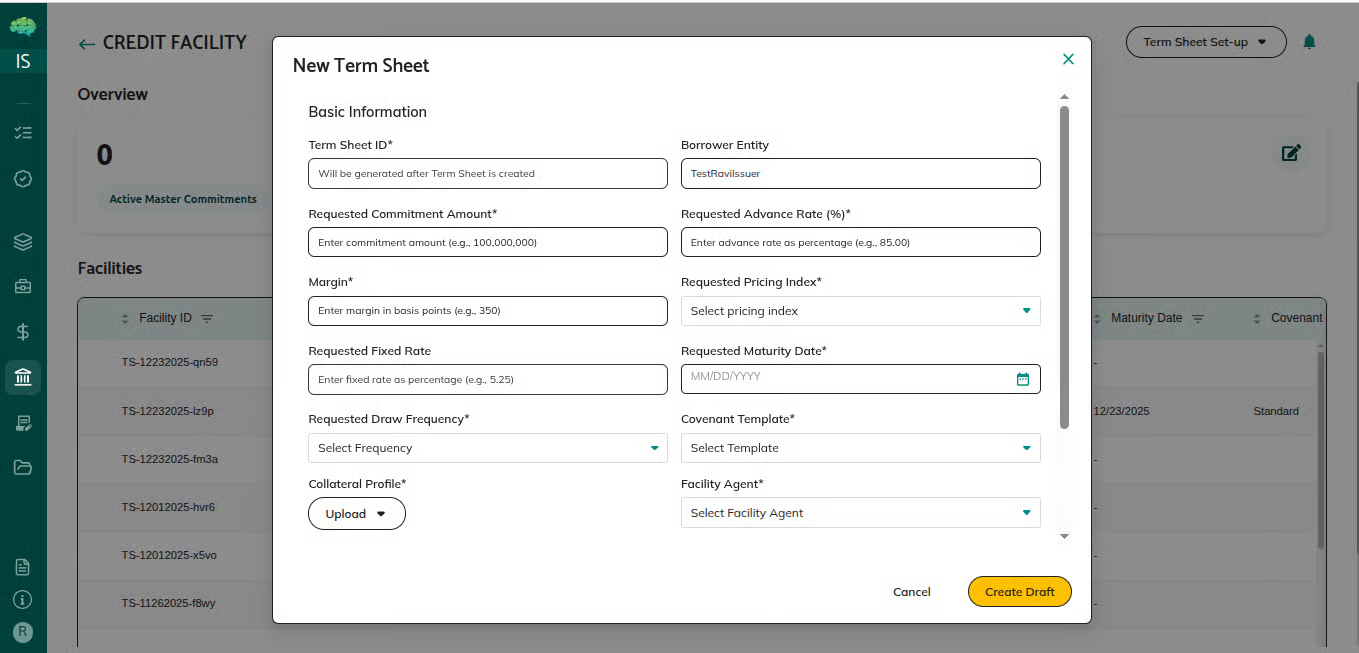Click the Create Draft button
Image resolution: width=1359 pixels, height=653 pixels.
coord(1019,592)
